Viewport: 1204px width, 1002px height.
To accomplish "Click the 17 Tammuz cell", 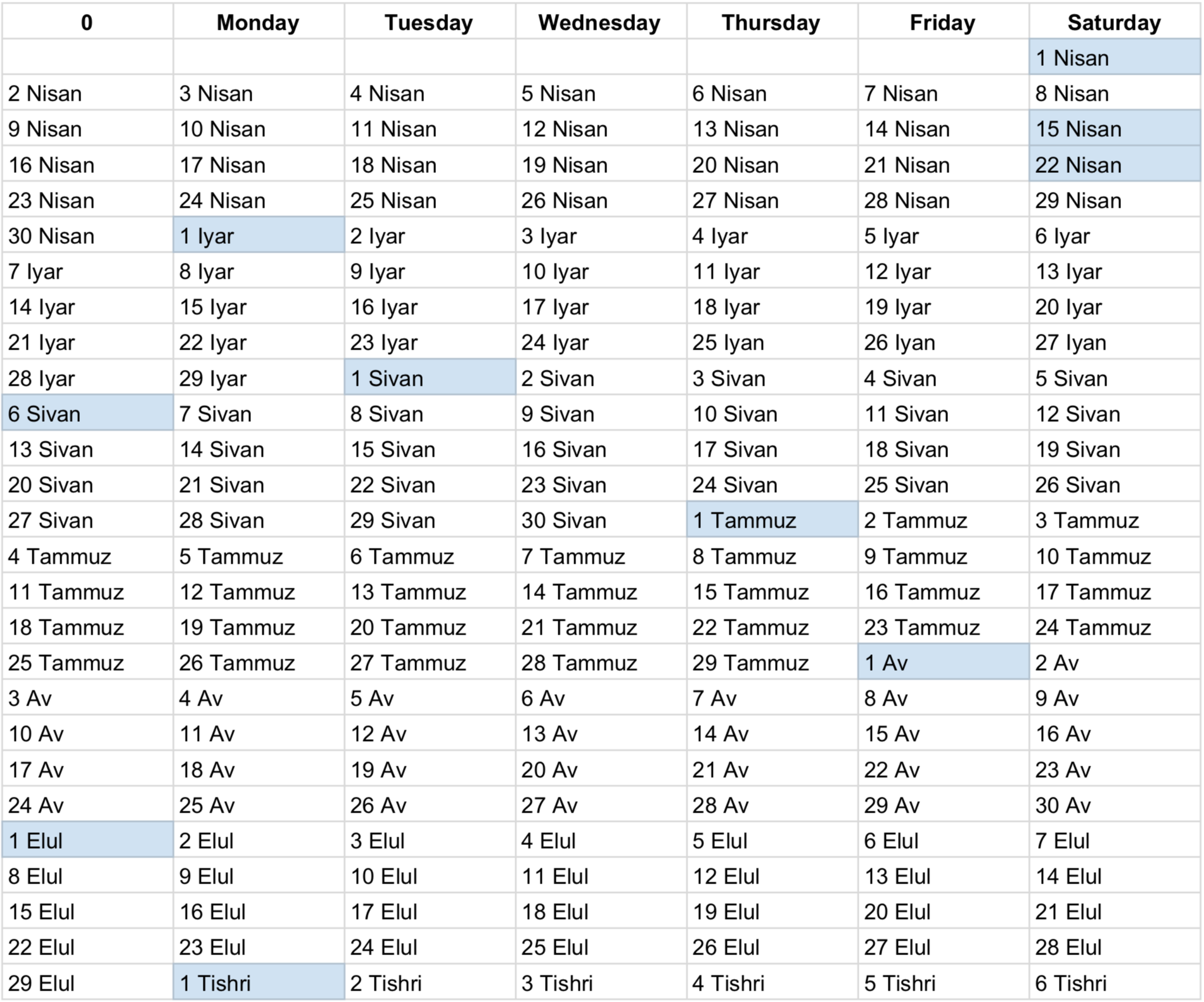I will 1114,592.
